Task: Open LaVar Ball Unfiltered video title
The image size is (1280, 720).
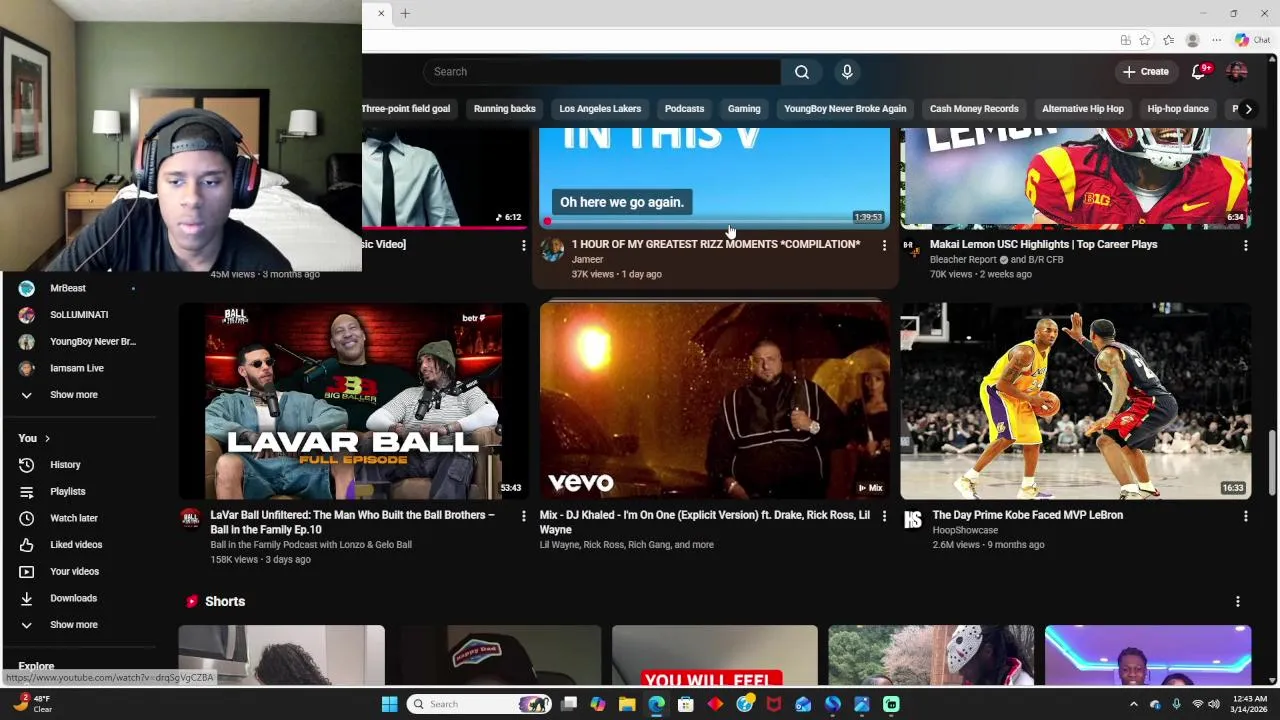Action: [352, 522]
